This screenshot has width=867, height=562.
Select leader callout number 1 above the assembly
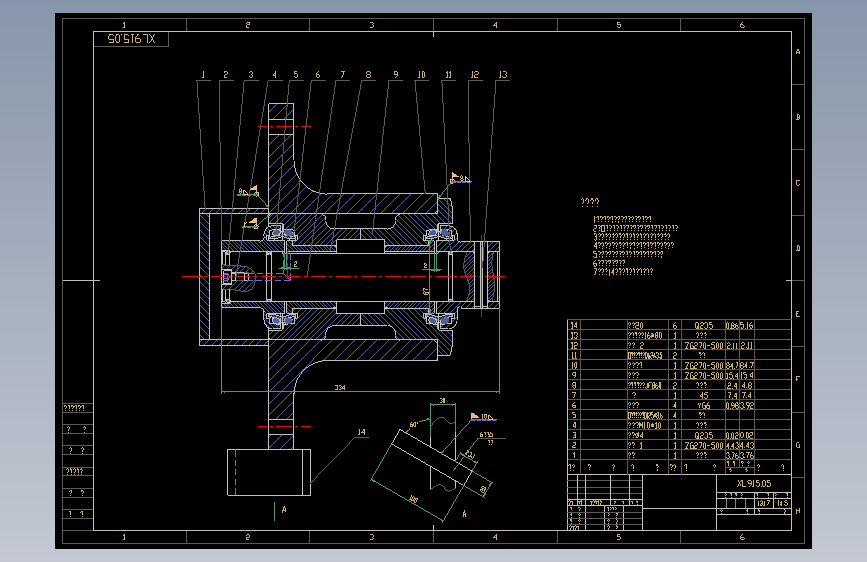(x=203, y=75)
